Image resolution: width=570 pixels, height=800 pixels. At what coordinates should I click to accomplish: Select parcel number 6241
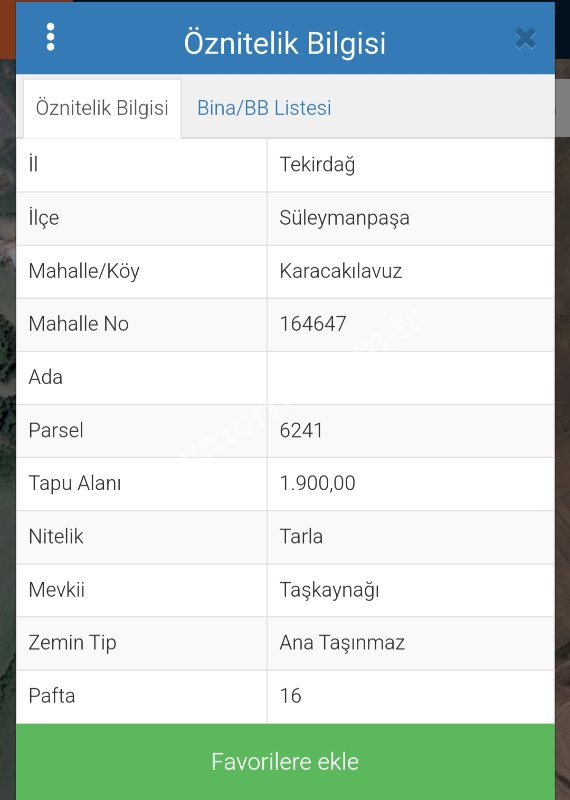[x=301, y=431]
